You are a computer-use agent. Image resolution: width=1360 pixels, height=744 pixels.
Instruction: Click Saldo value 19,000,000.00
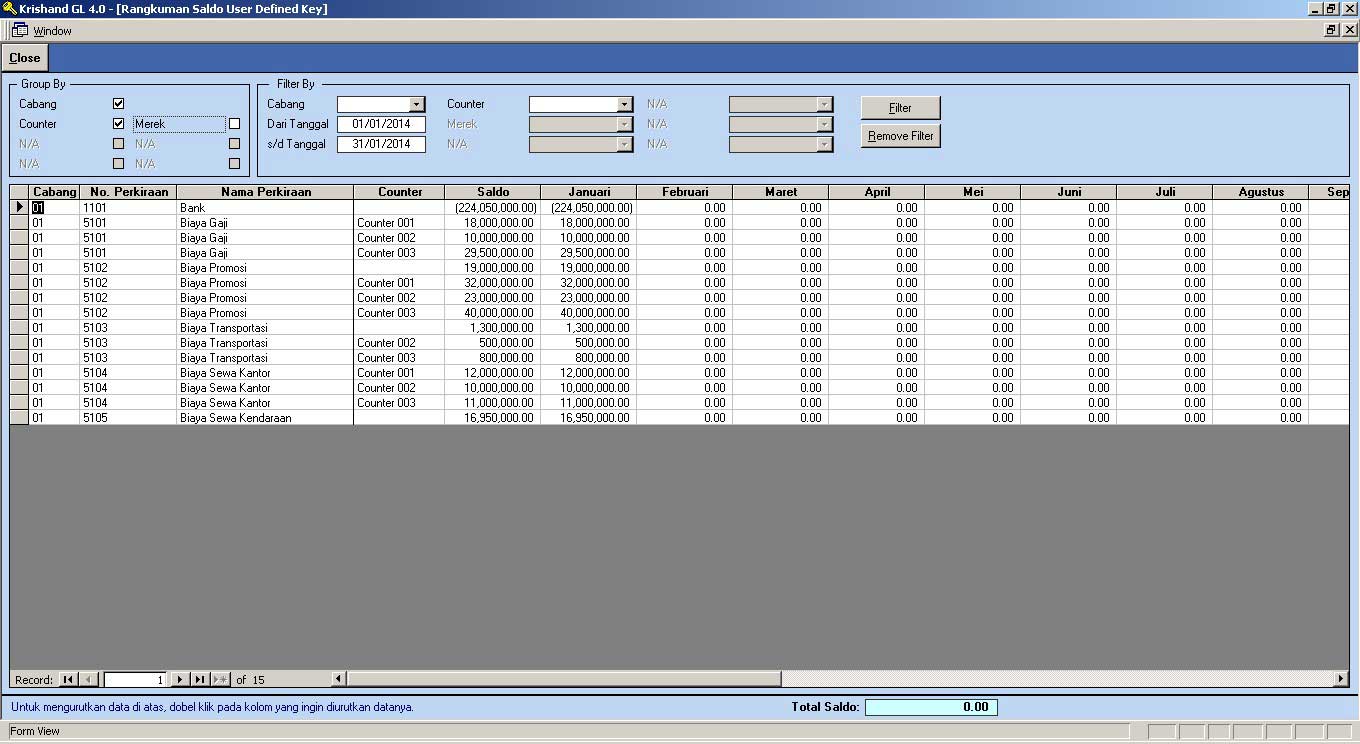point(493,267)
